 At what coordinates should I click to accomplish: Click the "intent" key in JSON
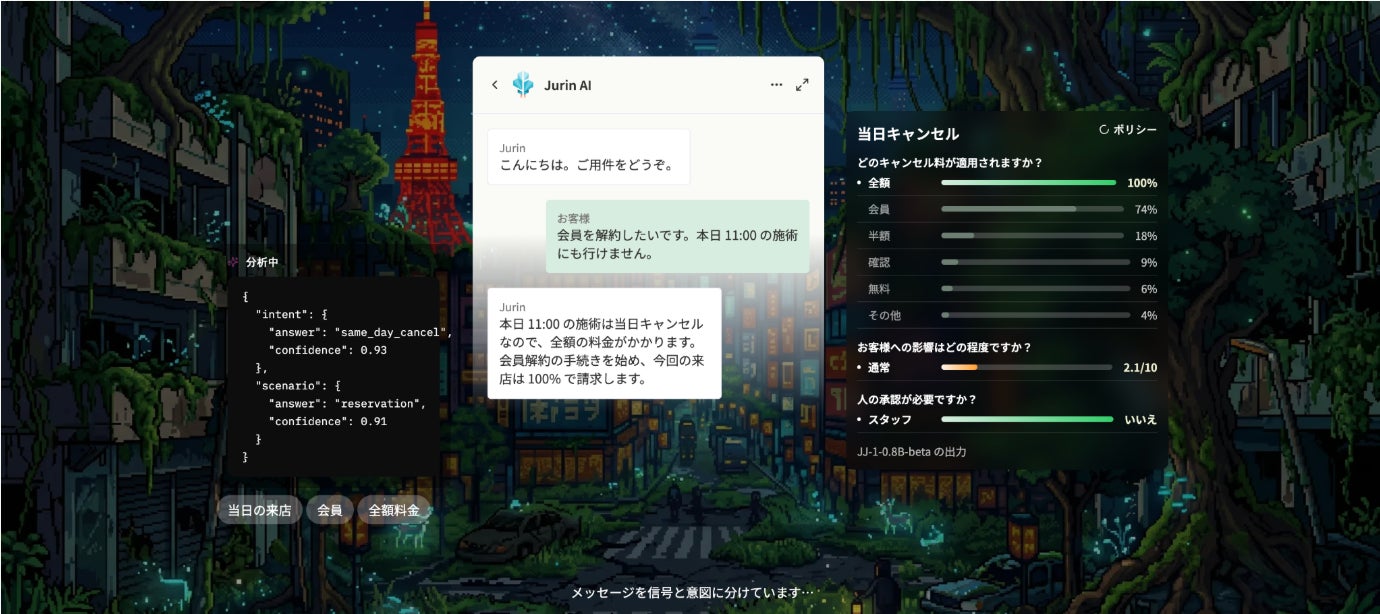point(283,314)
